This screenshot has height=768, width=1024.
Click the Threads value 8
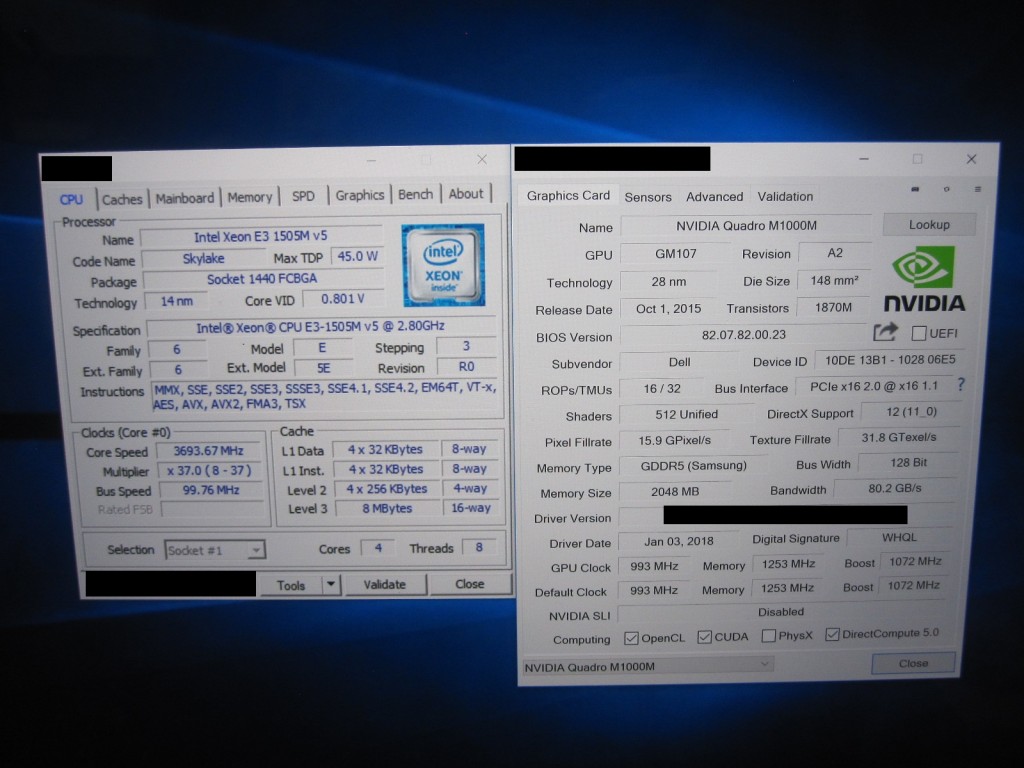click(479, 547)
